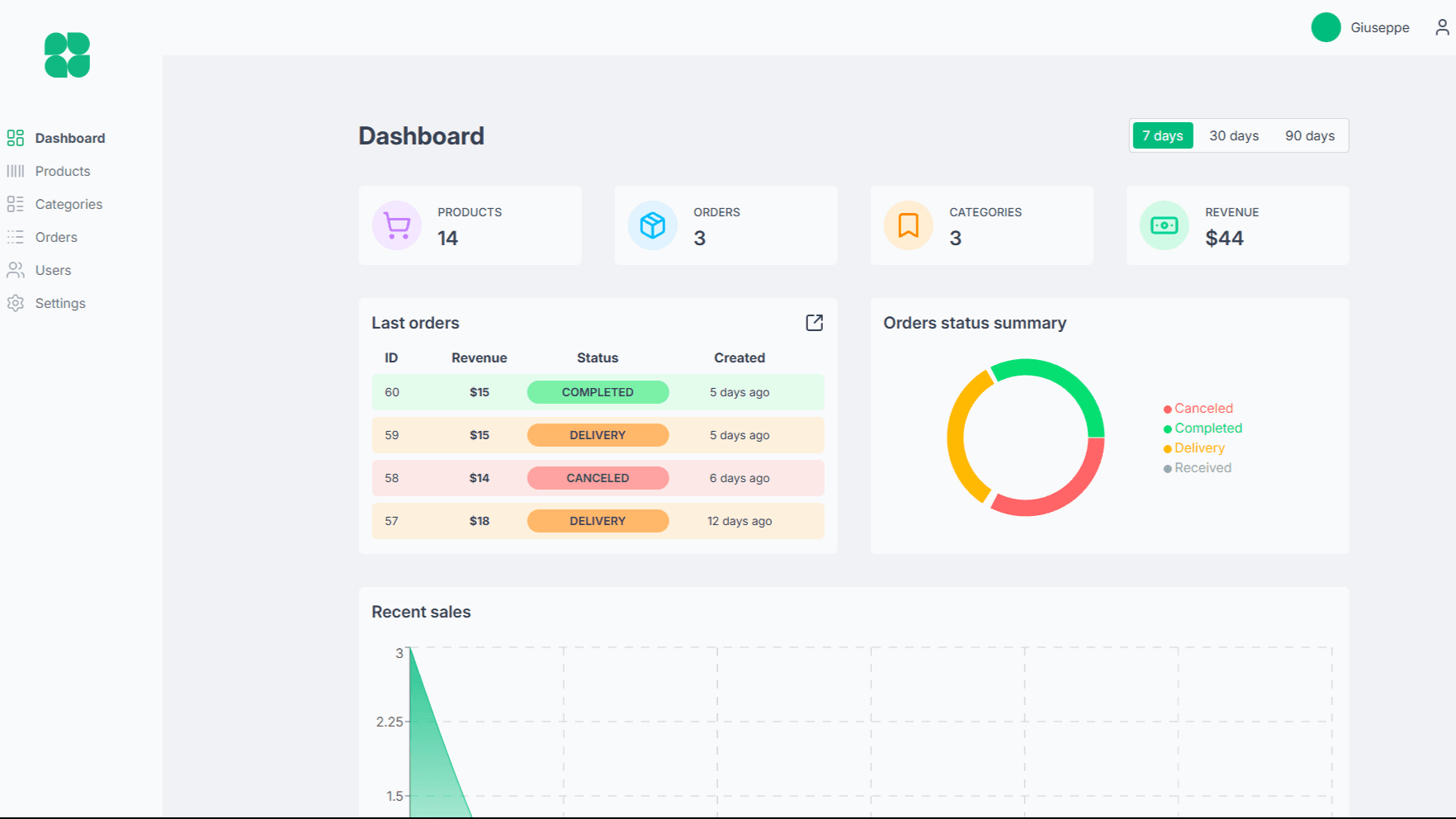1456x819 pixels.
Task: Click the Categories list icon in sidebar
Action: (x=15, y=204)
